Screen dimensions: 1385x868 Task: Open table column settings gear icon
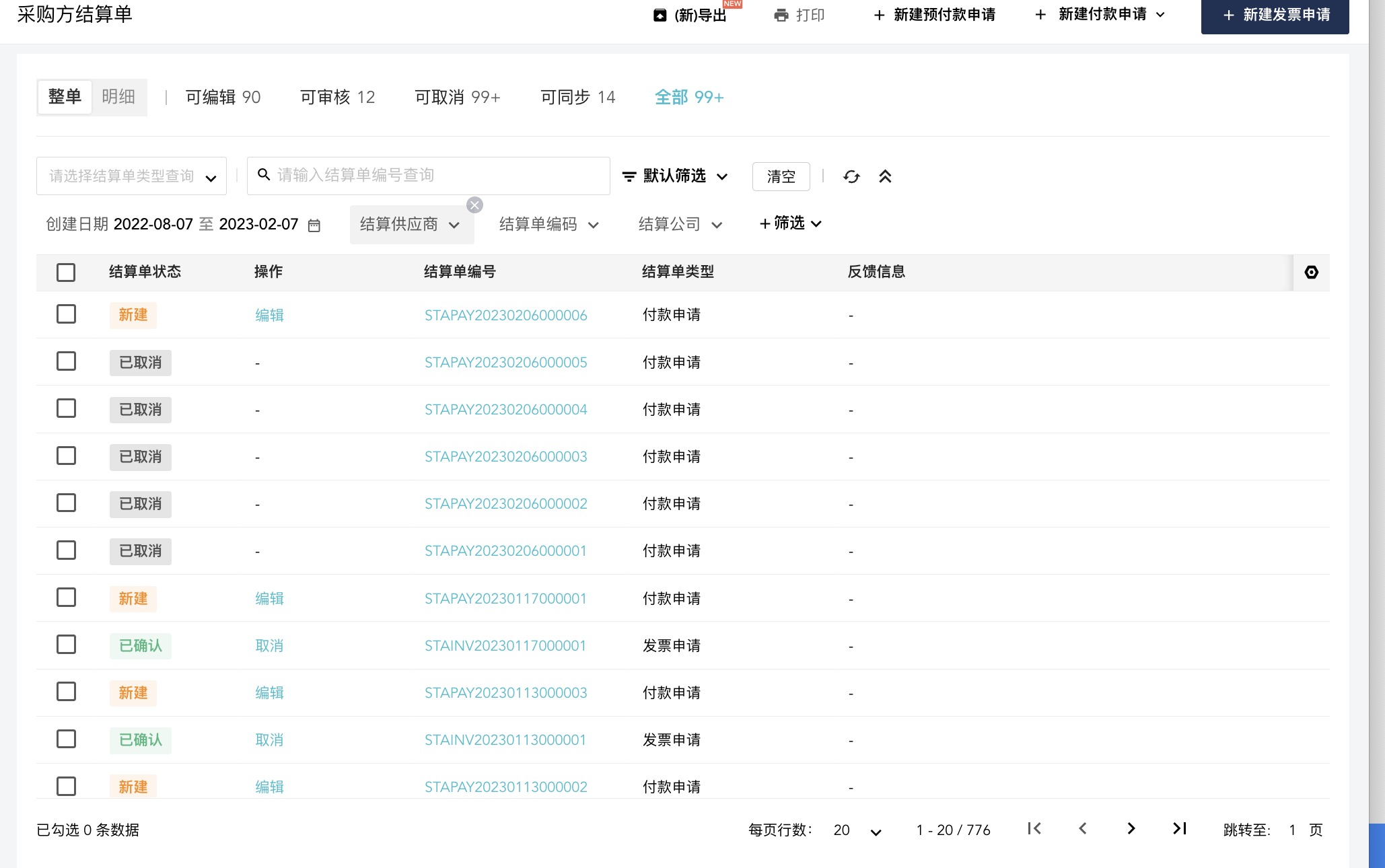coord(1311,272)
